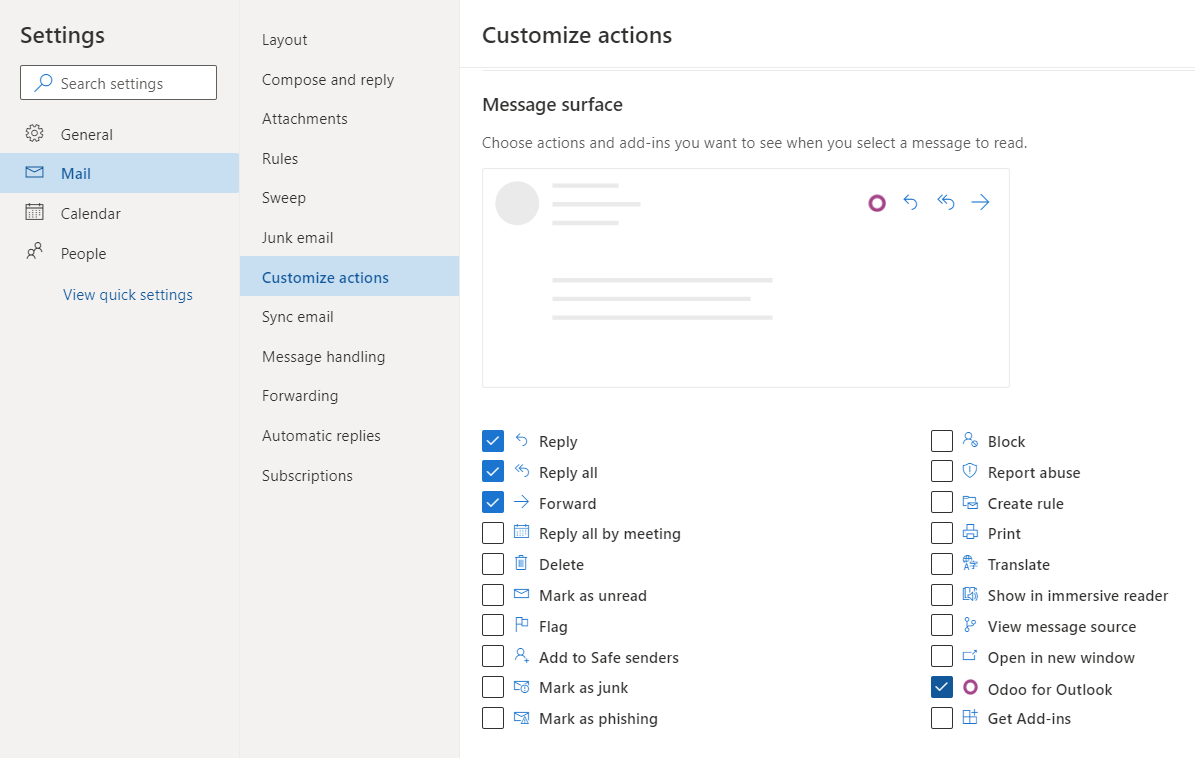Viewport: 1195px width, 758px height.
Task: Click the Odoo for Outlook circle icon in preview
Action: 877,202
